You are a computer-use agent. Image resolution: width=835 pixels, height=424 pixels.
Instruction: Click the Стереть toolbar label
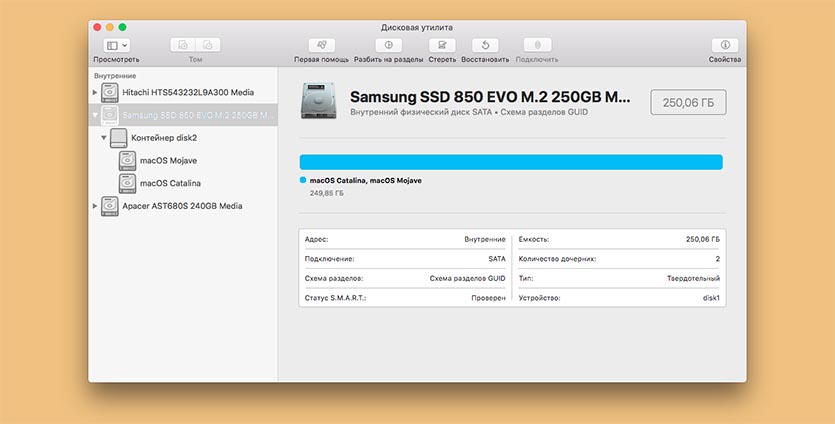pos(442,60)
